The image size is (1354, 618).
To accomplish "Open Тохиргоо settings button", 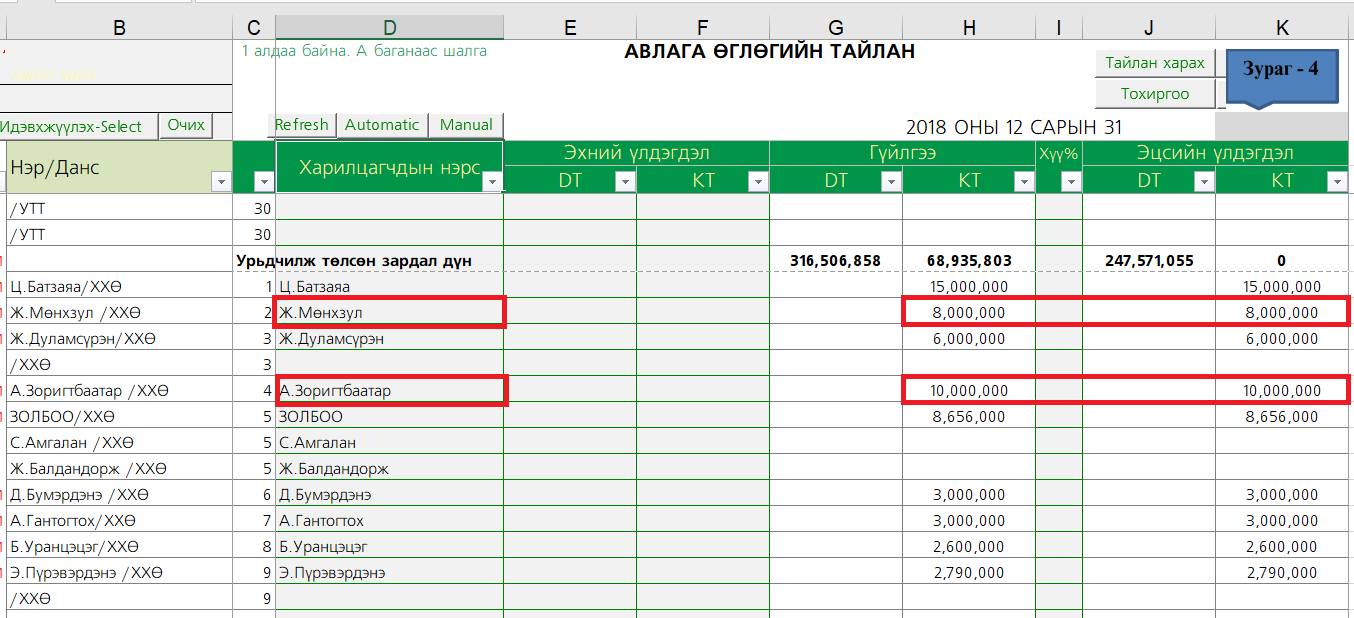I will (1155, 94).
